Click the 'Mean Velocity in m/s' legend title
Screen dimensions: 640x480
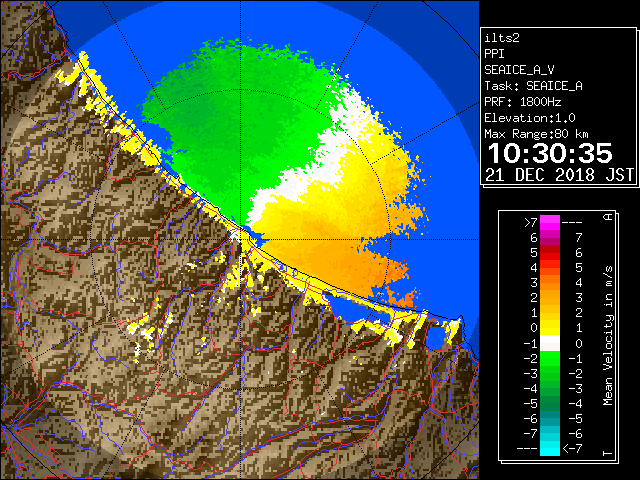pos(608,336)
